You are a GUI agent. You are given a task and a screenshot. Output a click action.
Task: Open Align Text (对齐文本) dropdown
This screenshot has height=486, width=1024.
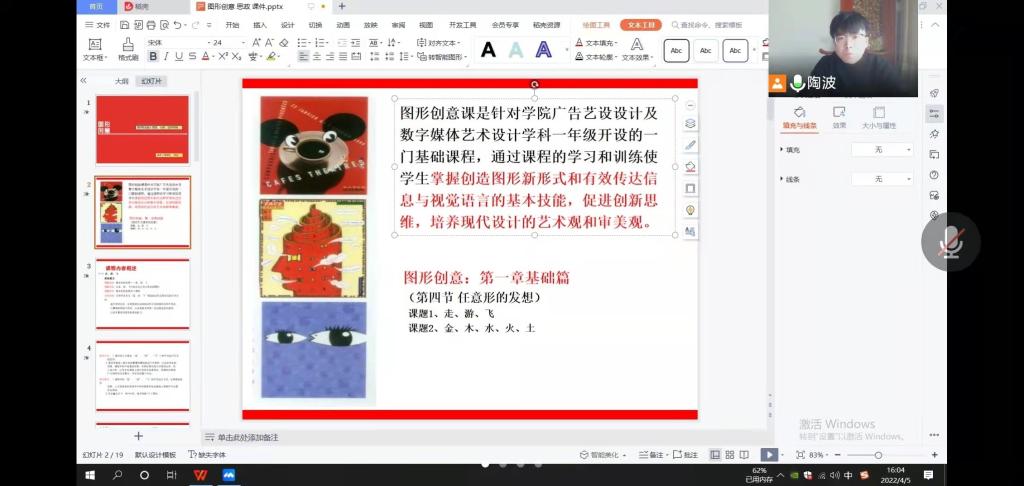(x=440, y=42)
